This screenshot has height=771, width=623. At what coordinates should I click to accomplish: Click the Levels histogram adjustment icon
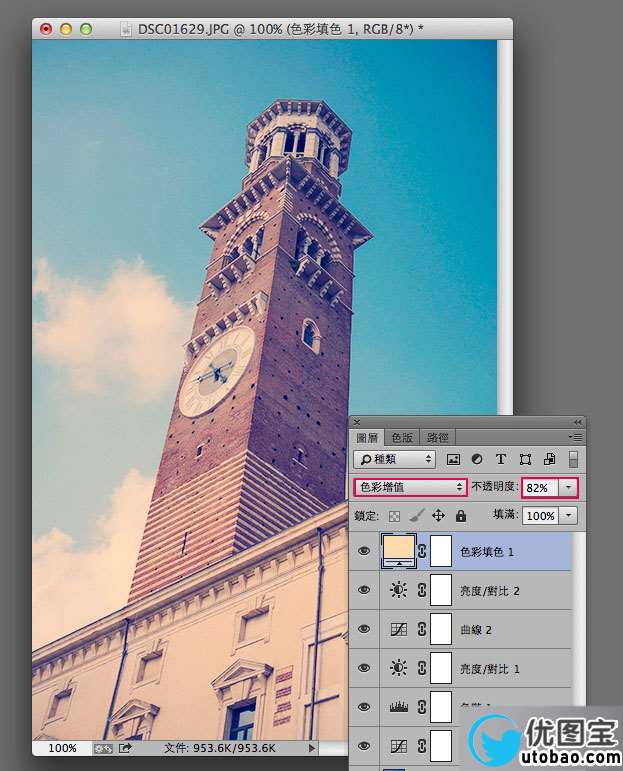[x=399, y=707]
